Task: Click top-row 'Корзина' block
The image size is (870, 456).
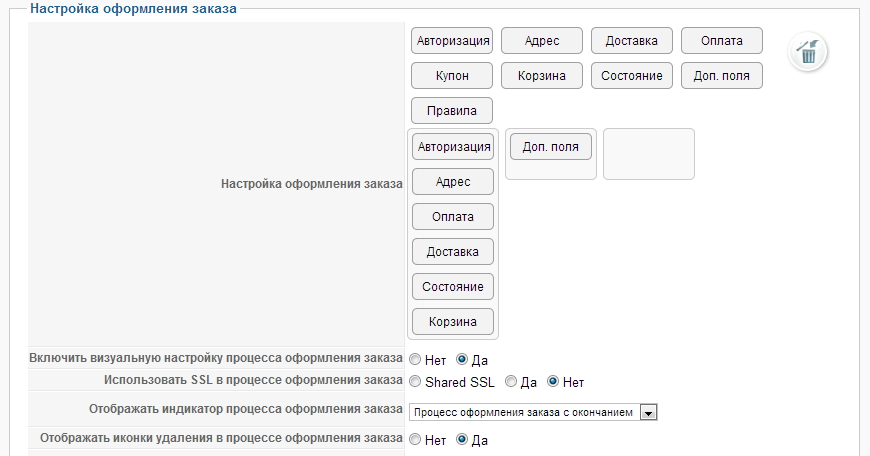Action: pyautogui.click(x=542, y=76)
